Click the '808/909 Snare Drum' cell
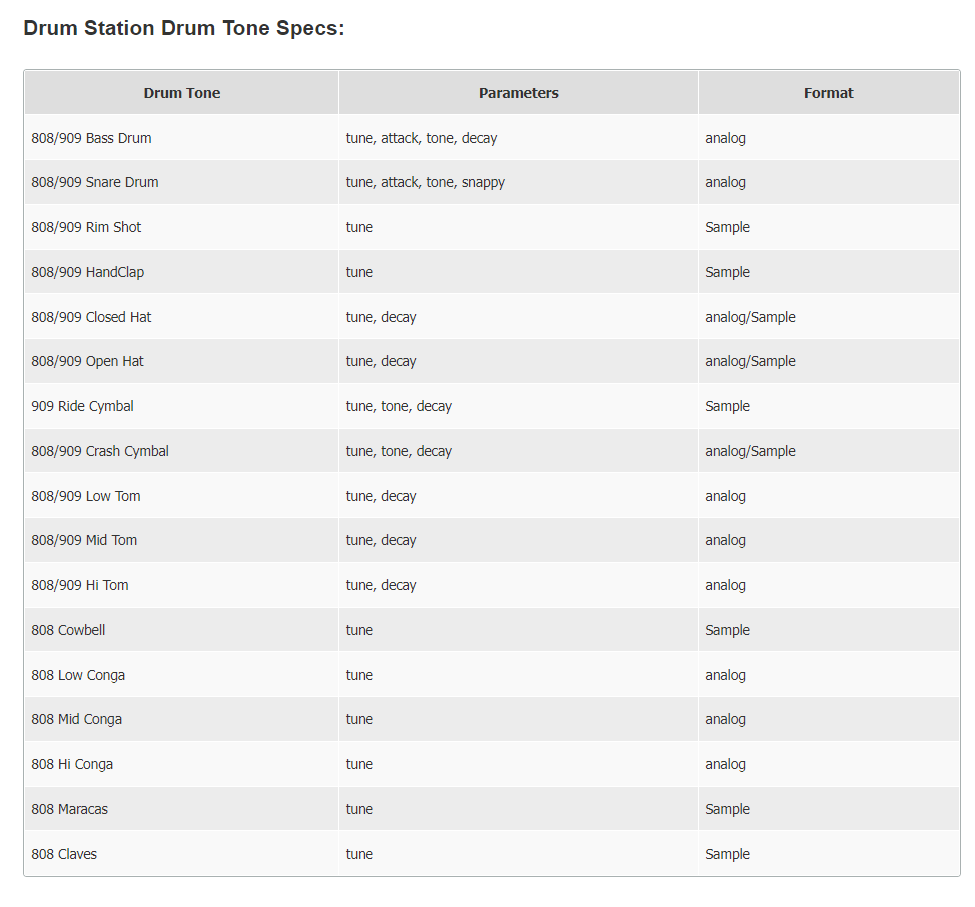 (x=182, y=182)
